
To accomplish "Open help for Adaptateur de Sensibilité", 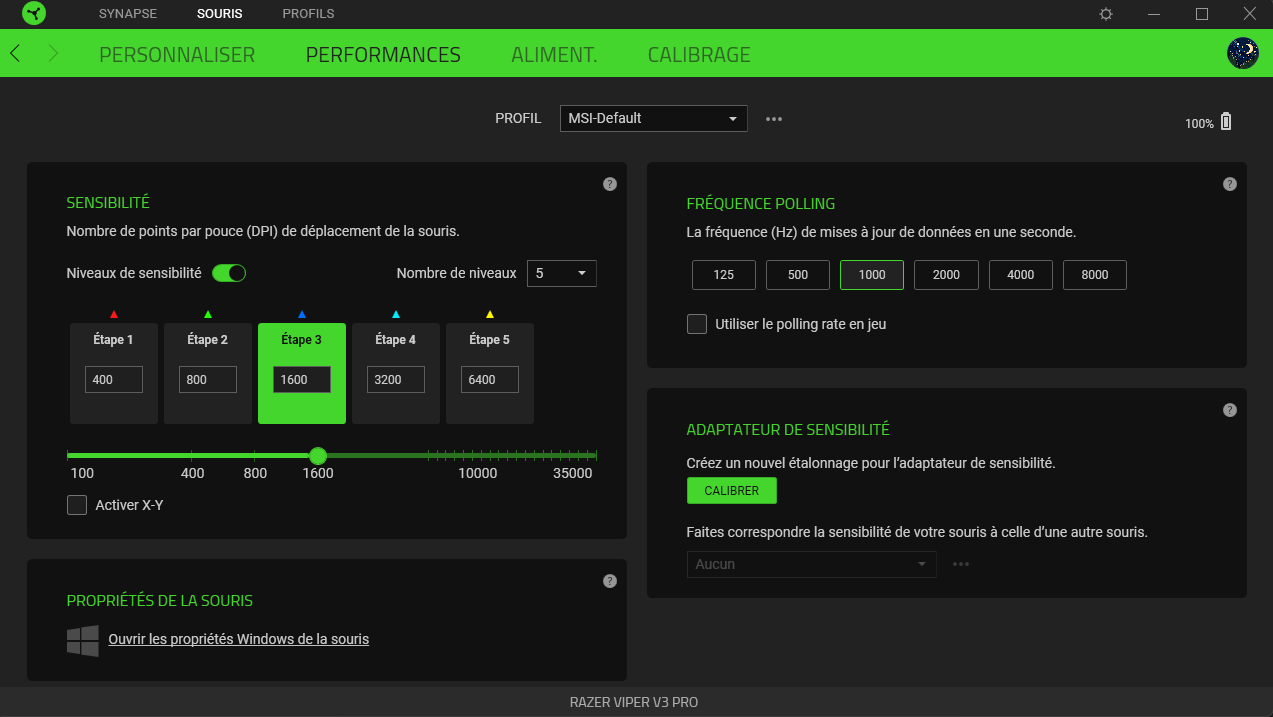I will tap(1230, 410).
